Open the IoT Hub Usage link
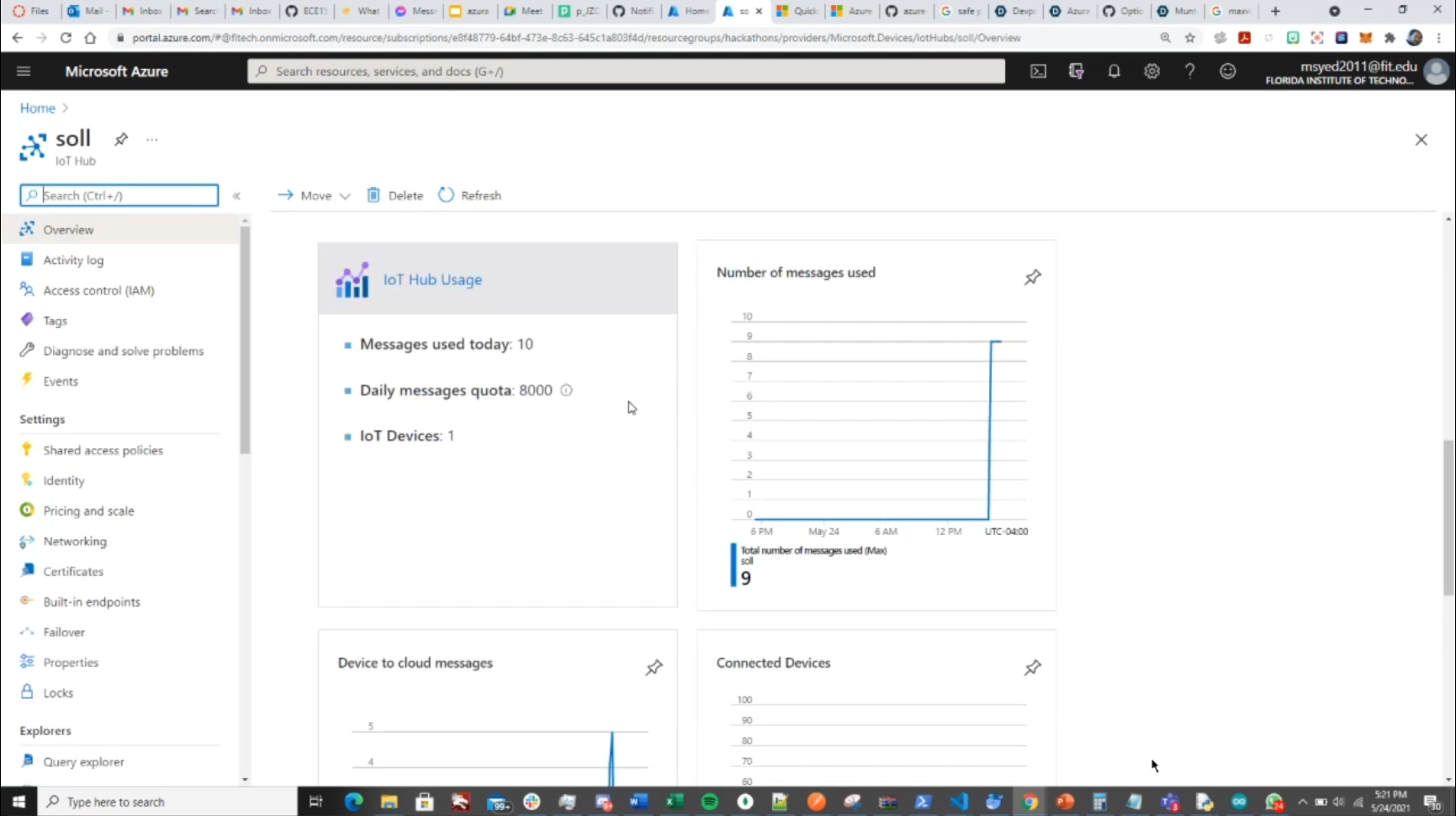 432,279
